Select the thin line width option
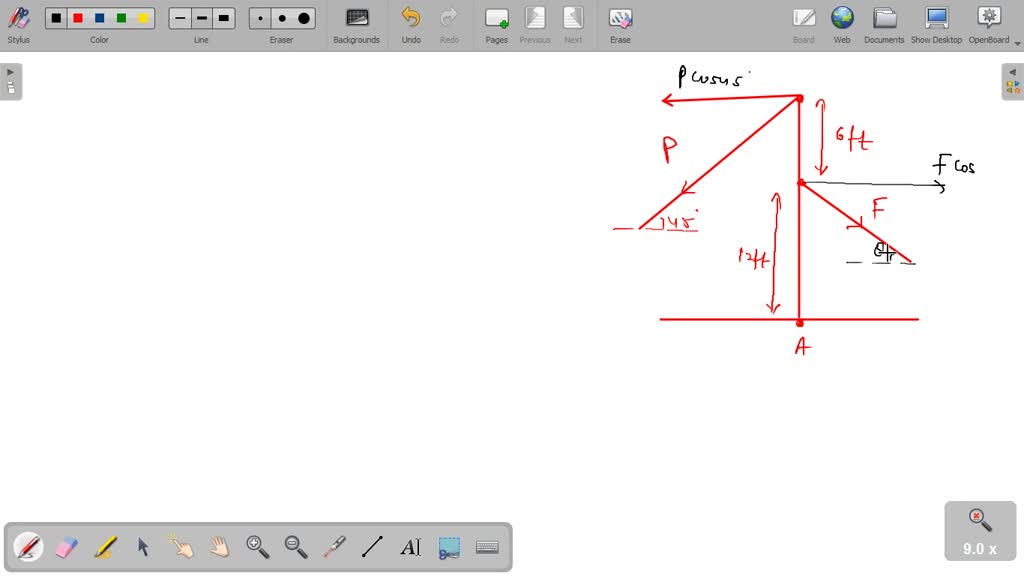Image resolution: width=1024 pixels, height=576 pixels. point(180,18)
